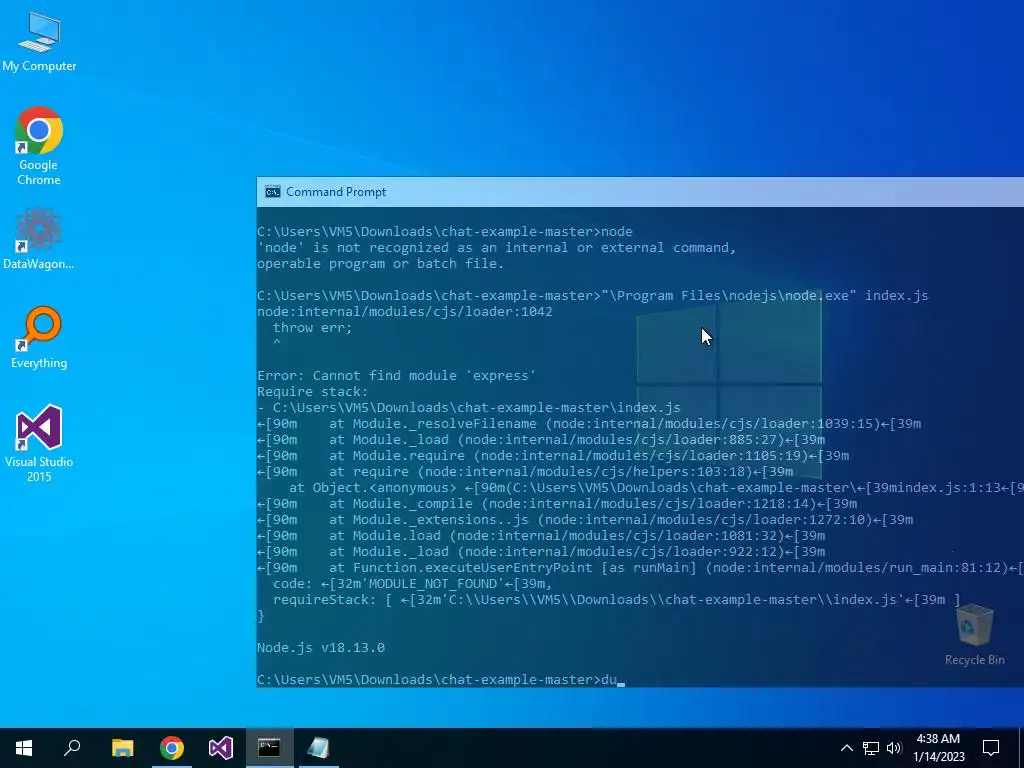
Task: Select the Everything search desktop shortcut
Action: click(x=39, y=338)
